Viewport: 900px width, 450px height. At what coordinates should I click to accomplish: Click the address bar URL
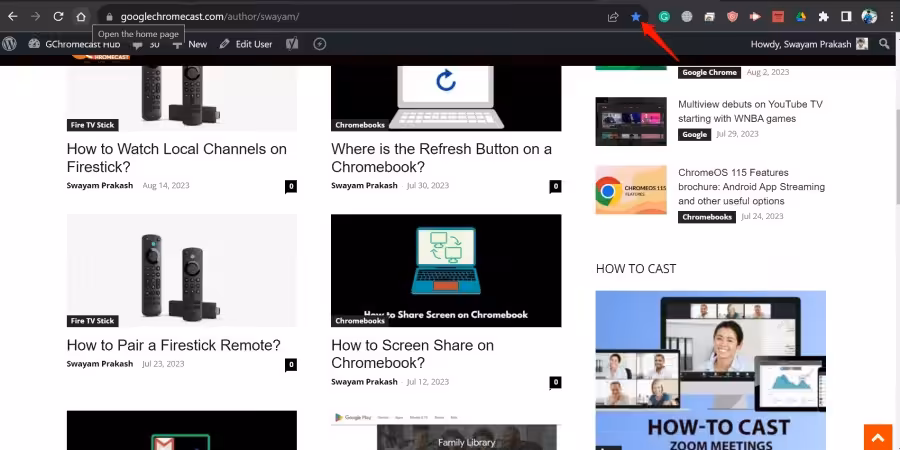[x=210, y=17]
